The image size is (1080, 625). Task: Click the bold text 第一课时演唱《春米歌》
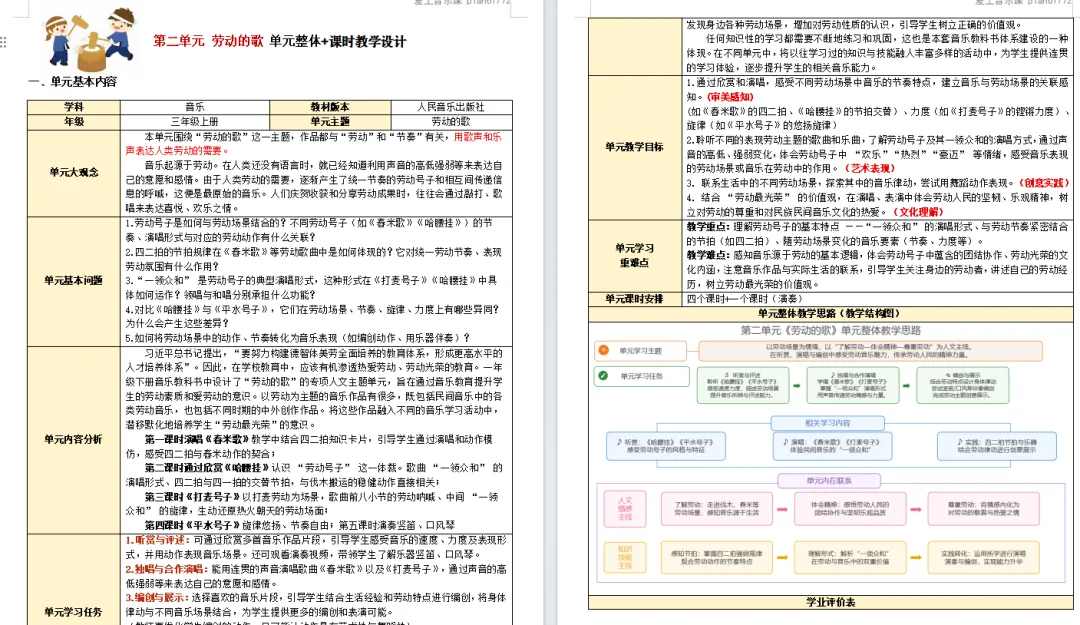[197, 439]
